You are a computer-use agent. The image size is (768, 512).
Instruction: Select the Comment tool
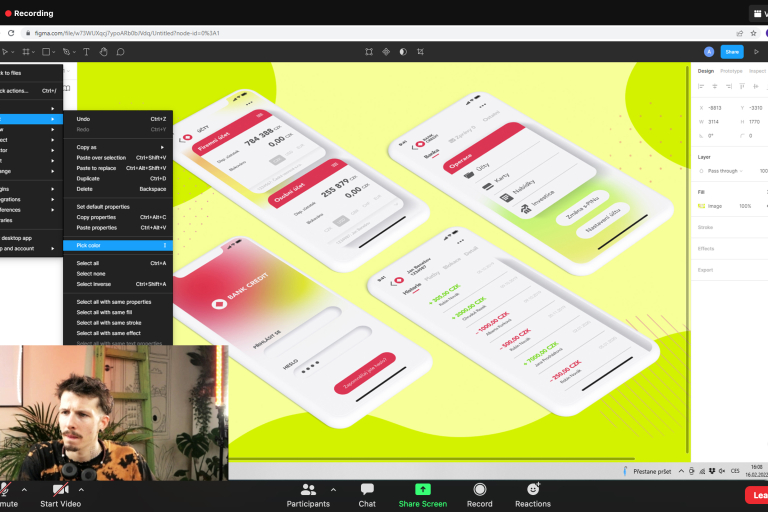click(120, 52)
